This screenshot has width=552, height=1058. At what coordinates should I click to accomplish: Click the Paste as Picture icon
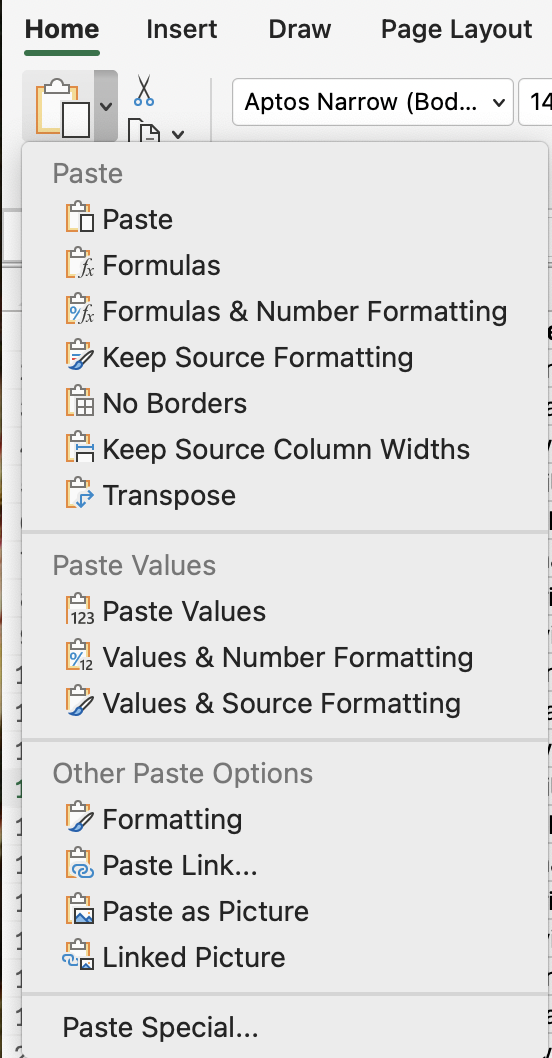pos(79,911)
